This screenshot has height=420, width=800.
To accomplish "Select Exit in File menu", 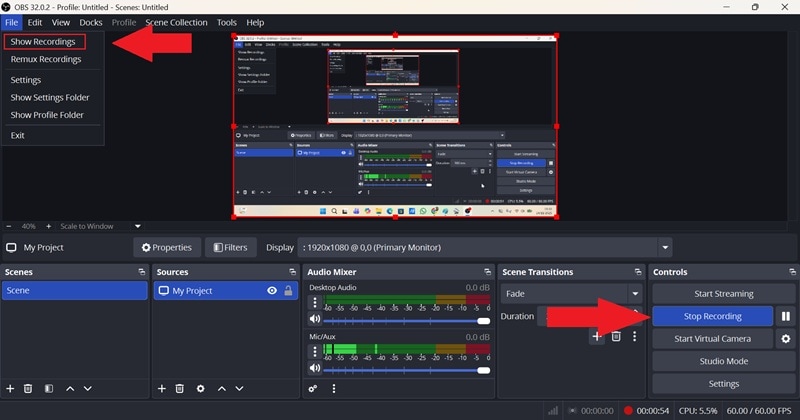I will (17, 135).
